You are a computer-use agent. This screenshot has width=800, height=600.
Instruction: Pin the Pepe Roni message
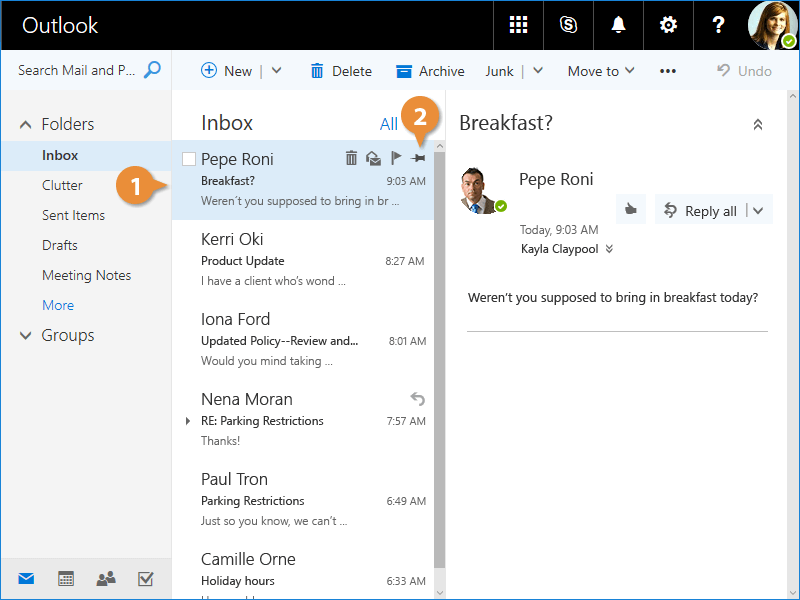(x=418, y=158)
